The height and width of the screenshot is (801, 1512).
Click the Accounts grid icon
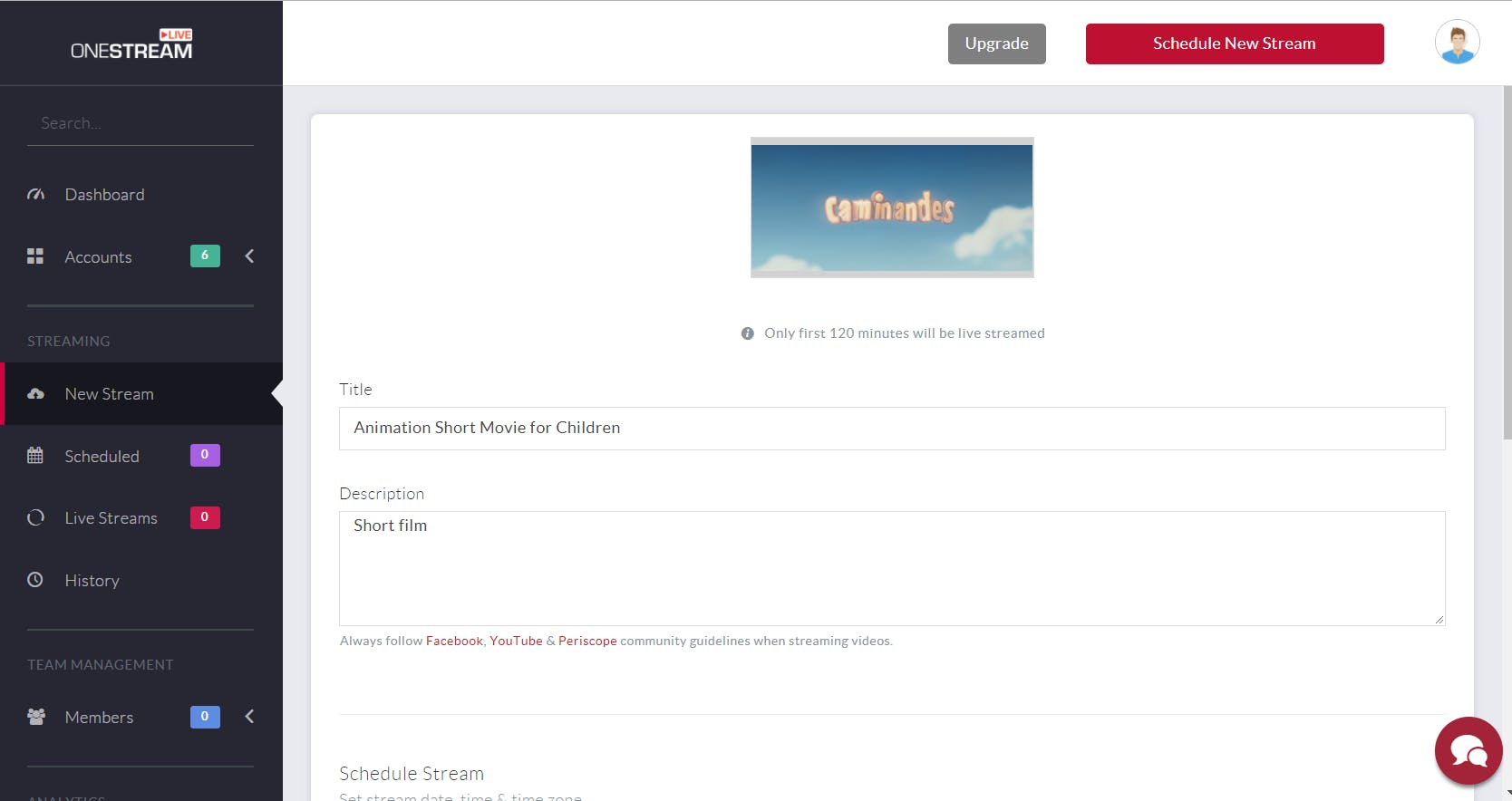coord(35,256)
